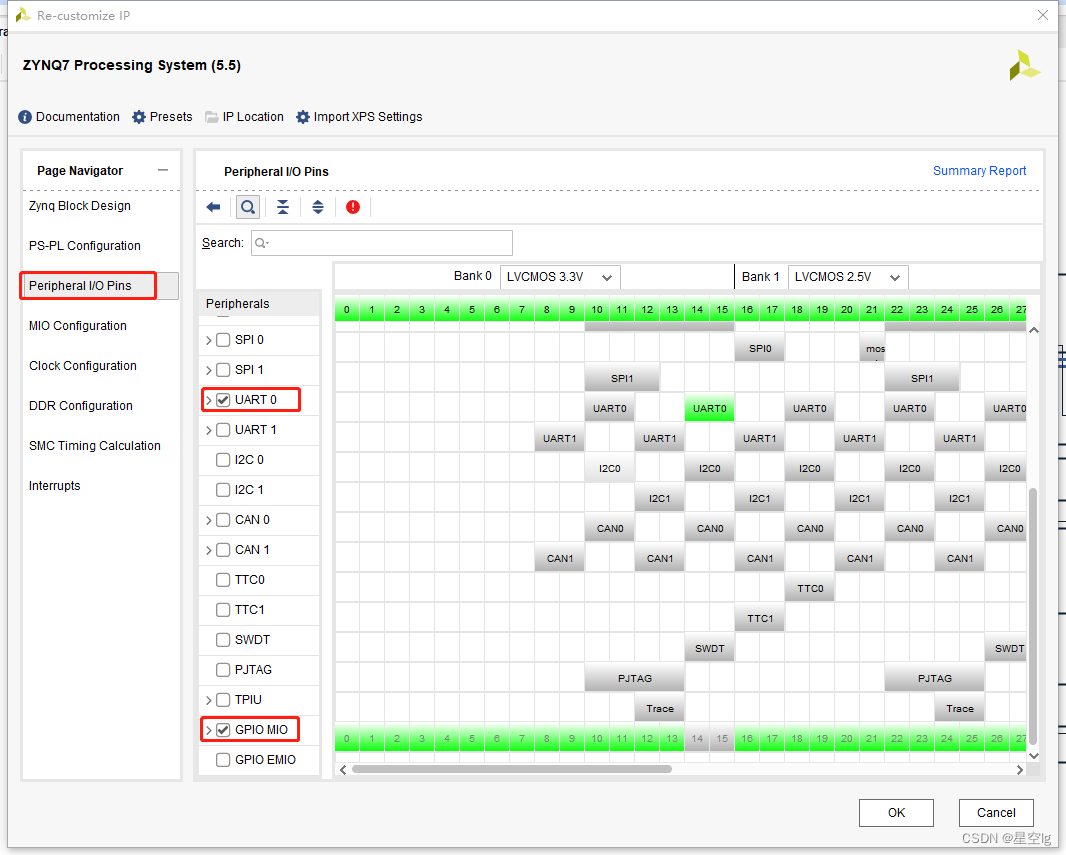Expand the SPI 0 tree row

[209, 340]
